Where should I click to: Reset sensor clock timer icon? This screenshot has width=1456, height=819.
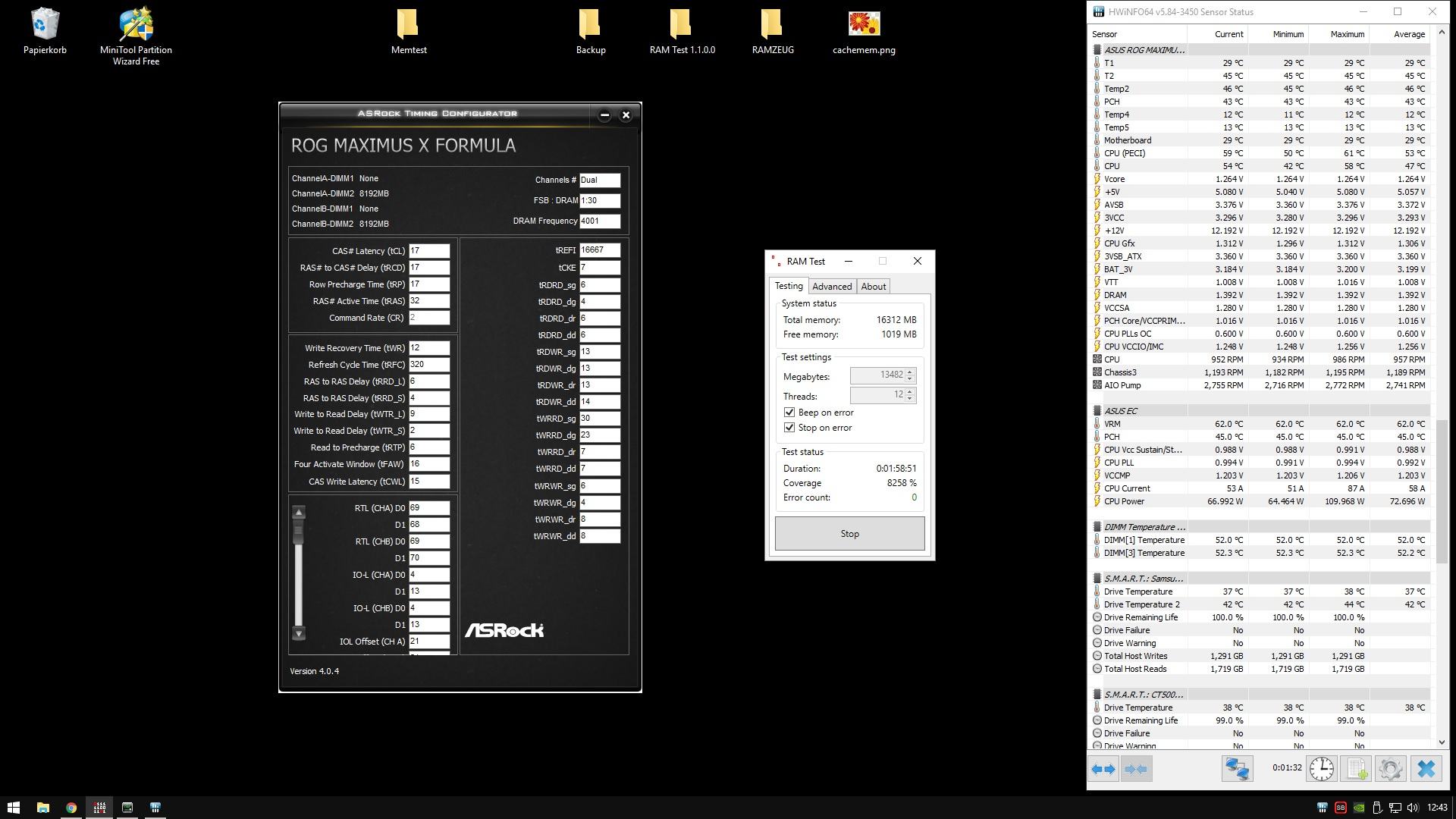[x=1321, y=769]
